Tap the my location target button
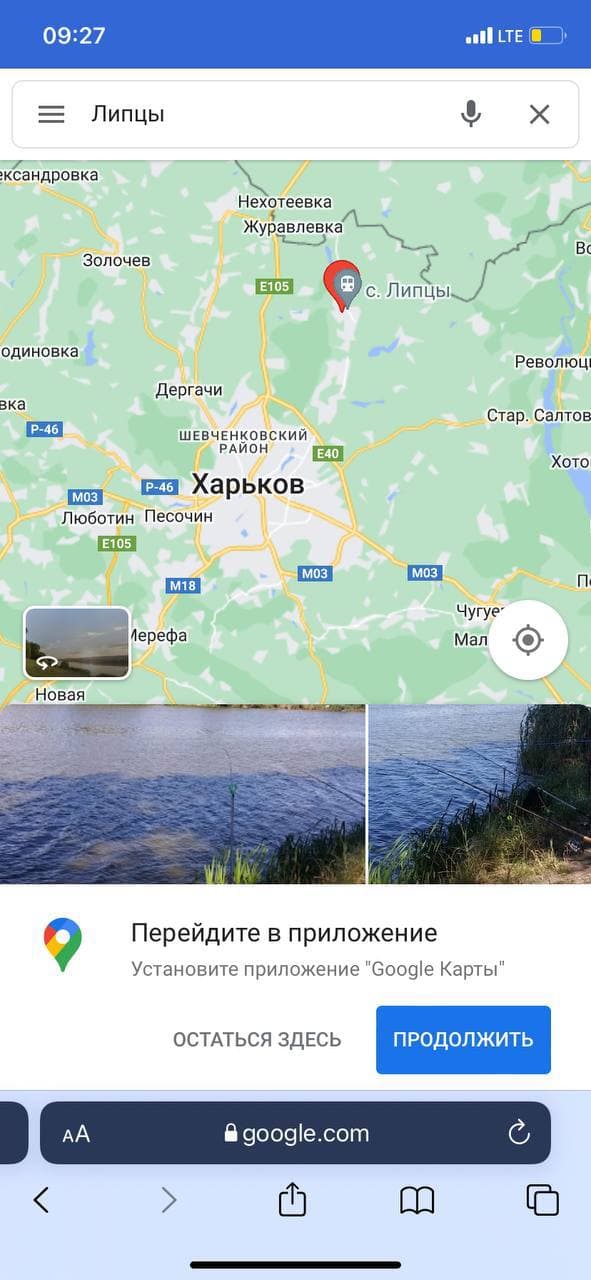591x1280 pixels. point(528,640)
